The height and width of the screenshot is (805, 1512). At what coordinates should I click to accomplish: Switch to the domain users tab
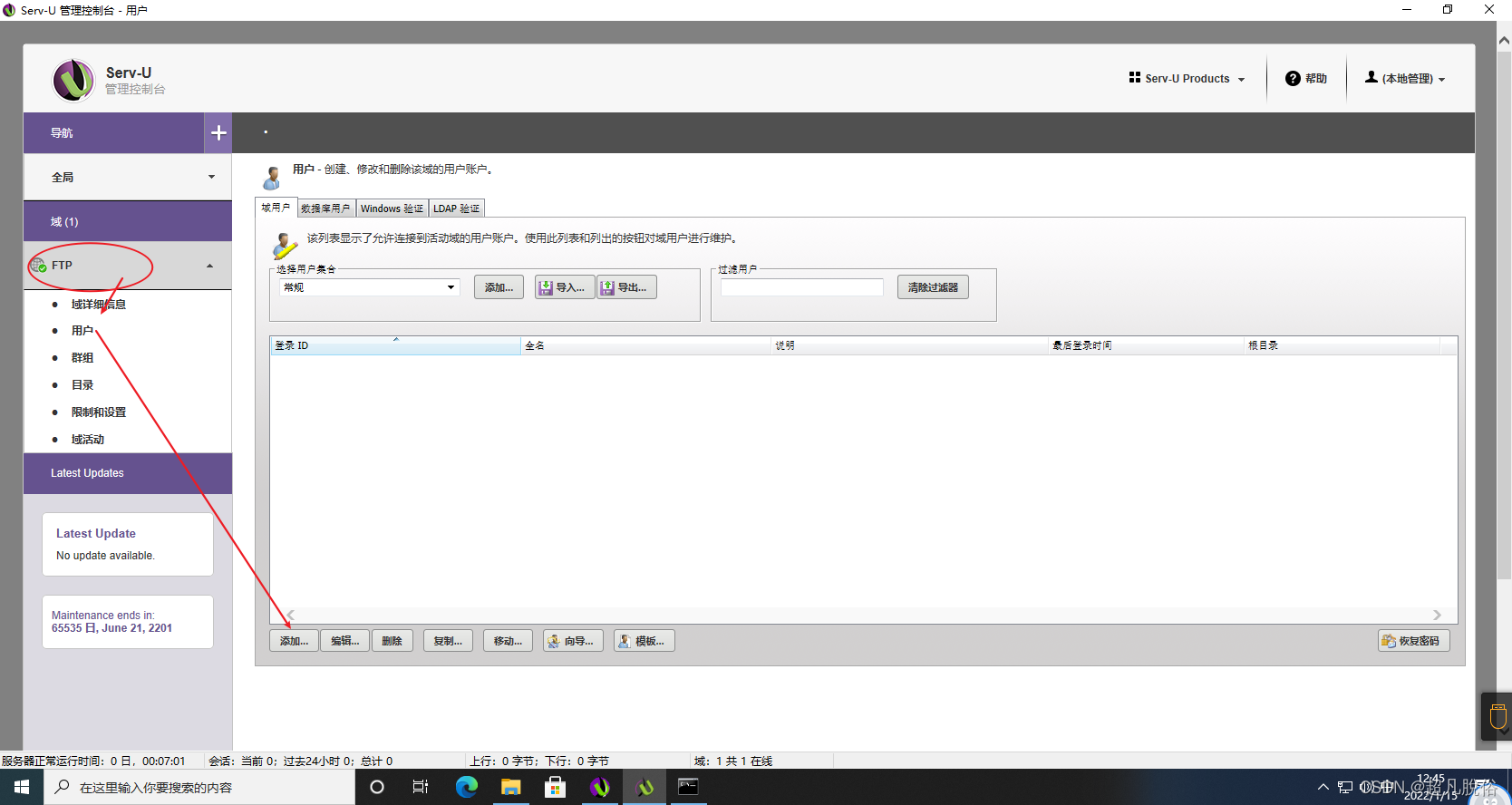tap(276, 208)
